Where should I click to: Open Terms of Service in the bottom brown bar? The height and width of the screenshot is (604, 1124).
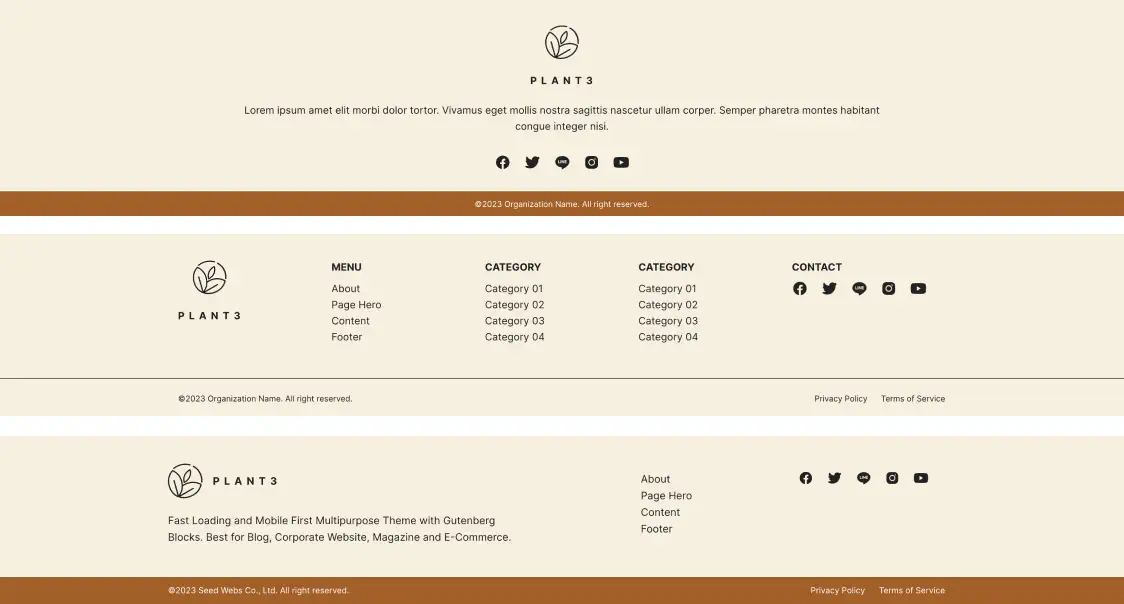[x=911, y=591]
